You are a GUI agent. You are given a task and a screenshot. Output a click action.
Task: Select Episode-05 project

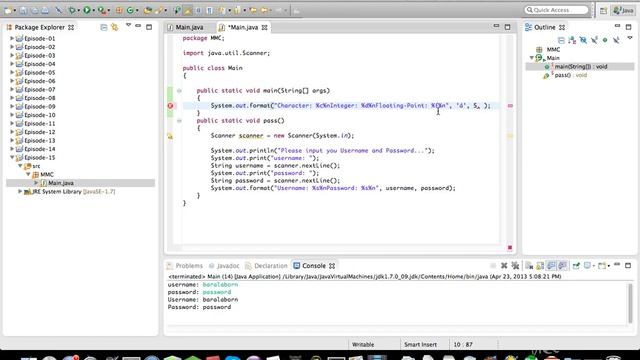point(40,73)
